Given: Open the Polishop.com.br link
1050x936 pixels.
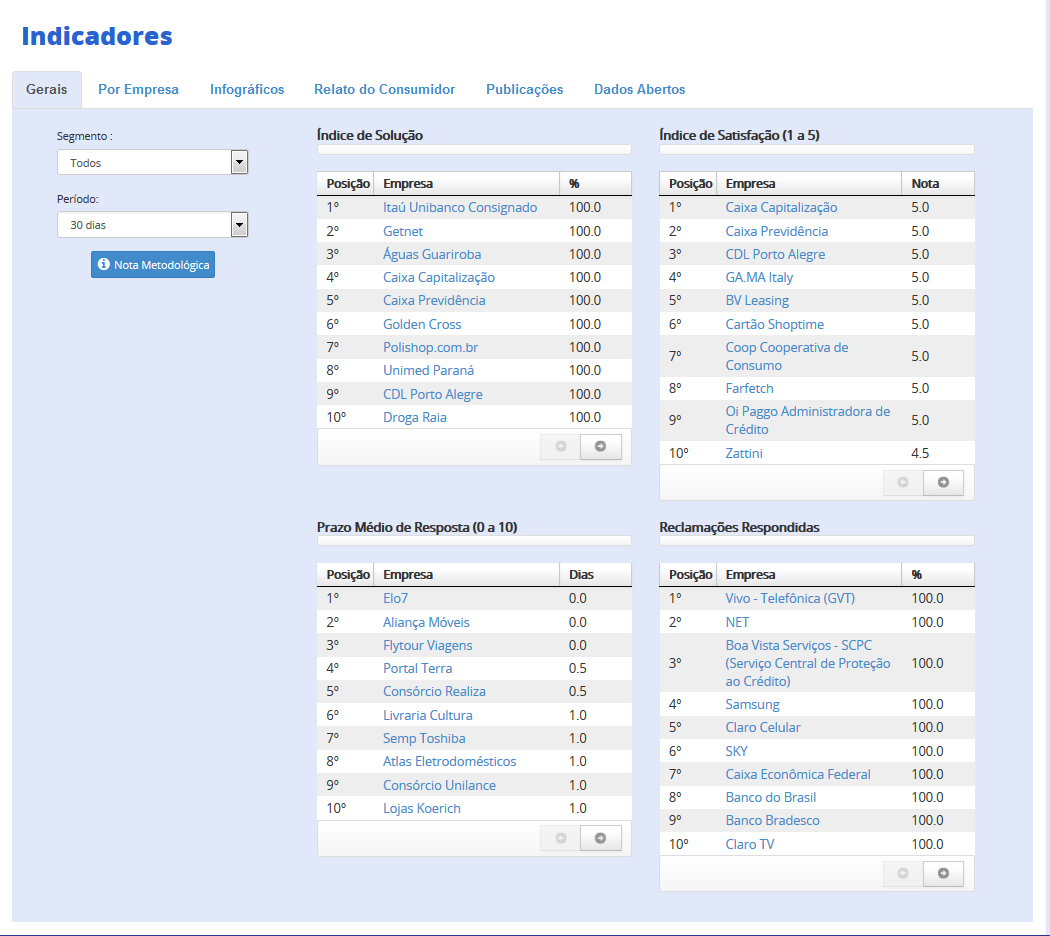Looking at the screenshot, I should (x=431, y=347).
